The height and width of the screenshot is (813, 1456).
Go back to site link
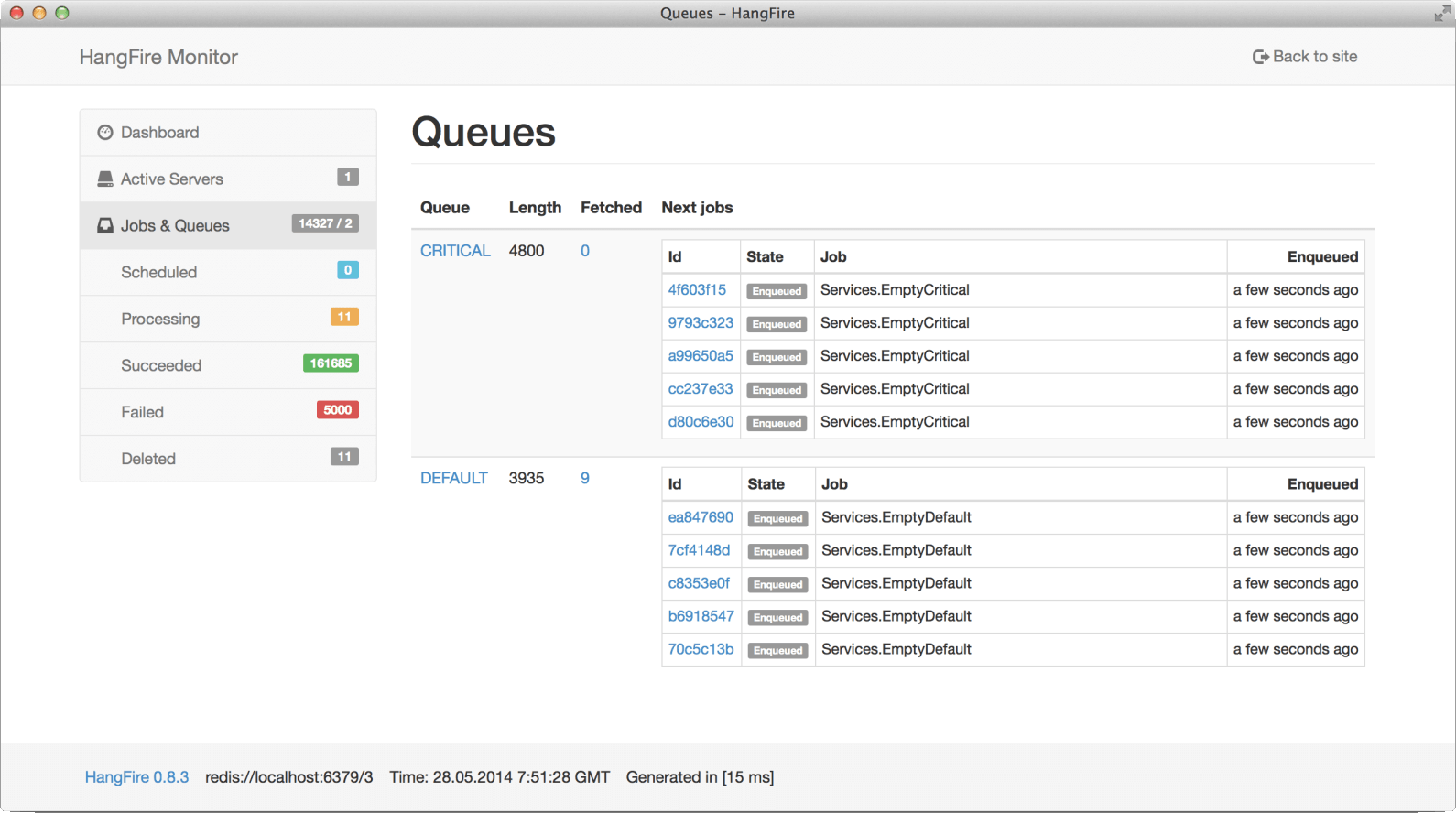point(1305,57)
